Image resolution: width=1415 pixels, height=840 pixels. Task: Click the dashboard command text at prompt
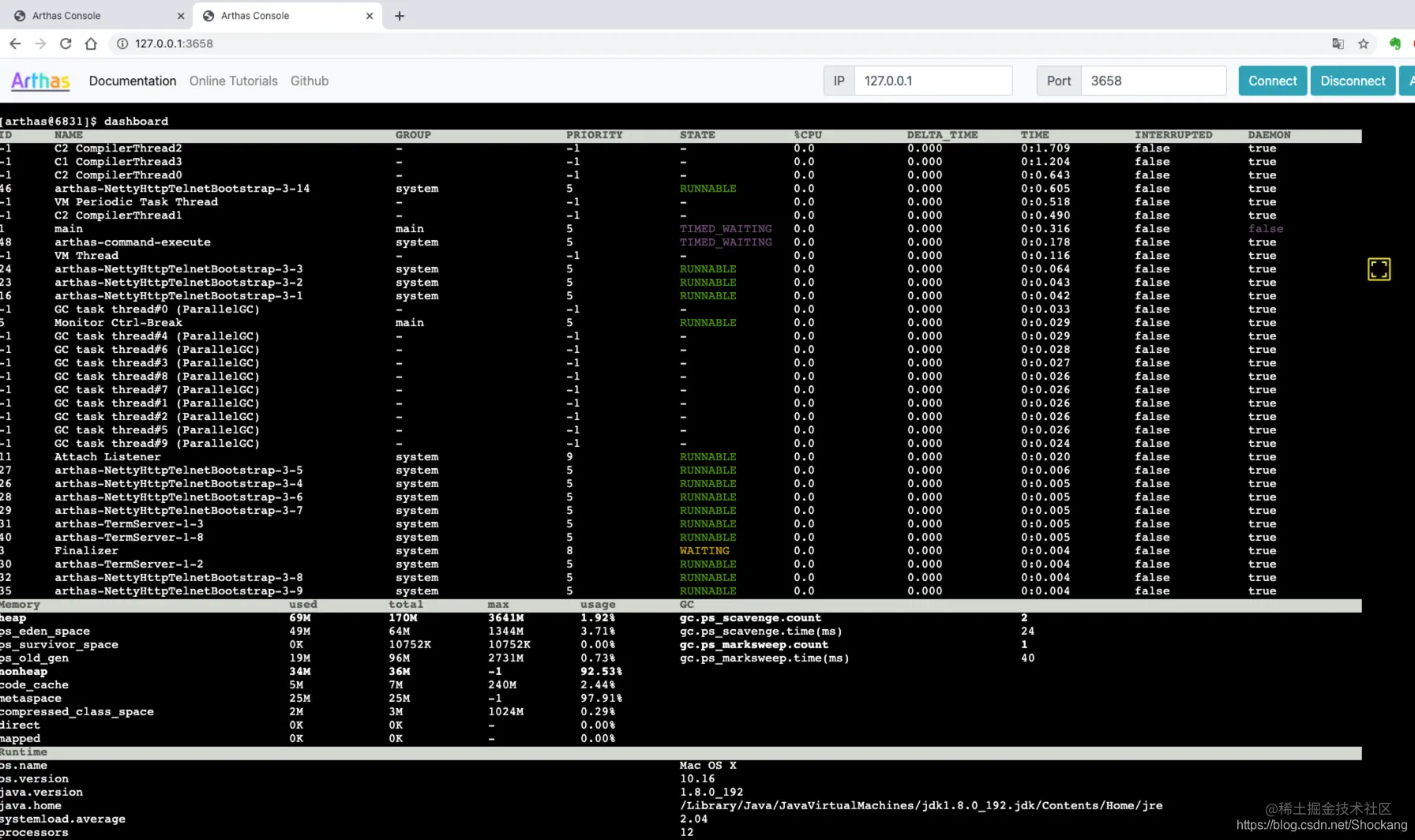point(136,122)
